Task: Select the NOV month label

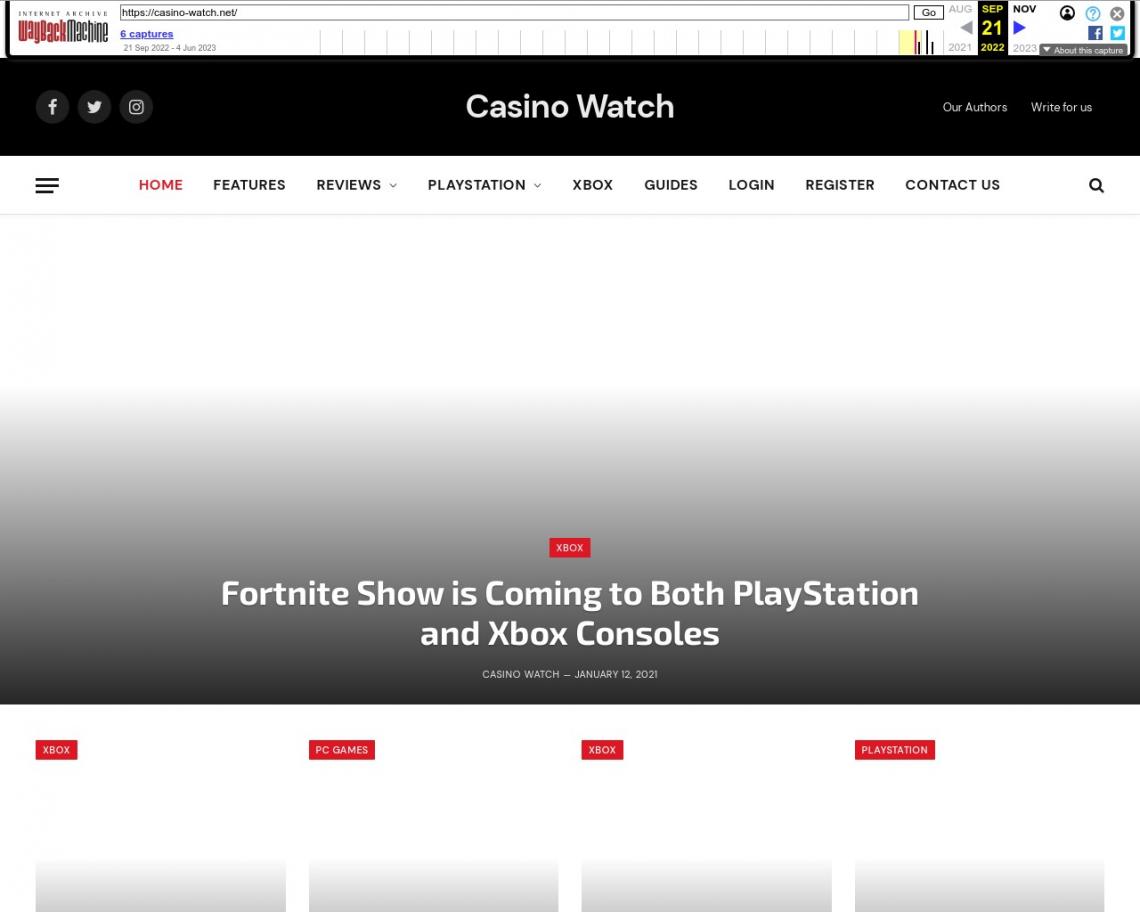Action: tap(1024, 9)
